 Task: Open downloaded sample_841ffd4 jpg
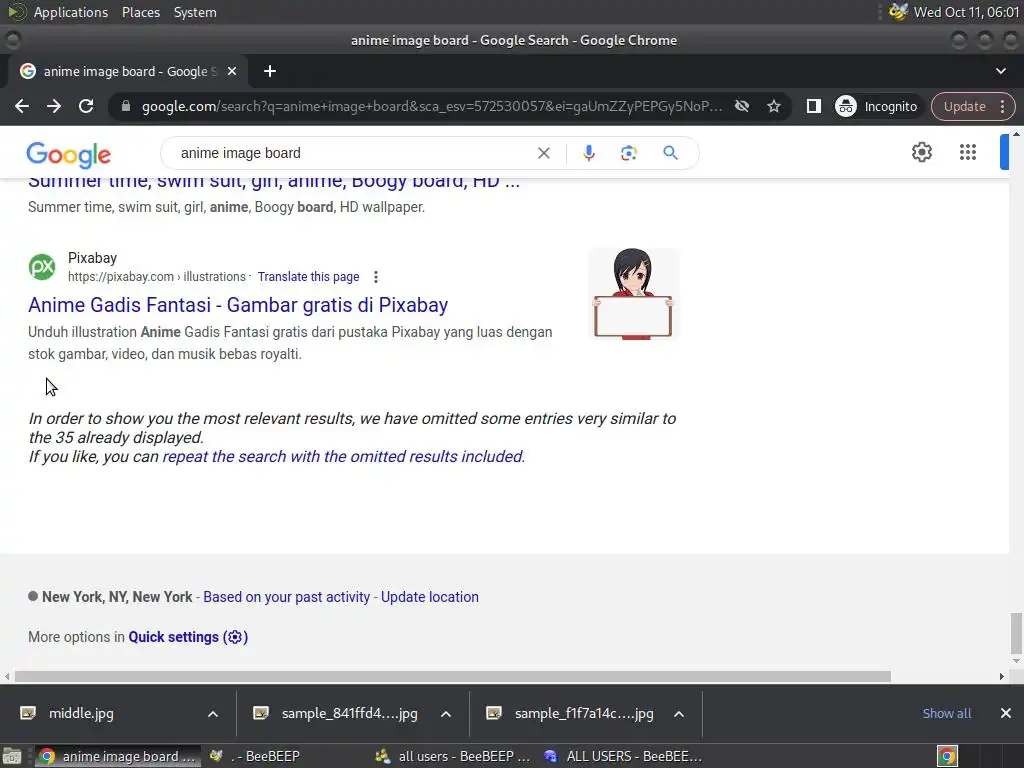tap(349, 713)
